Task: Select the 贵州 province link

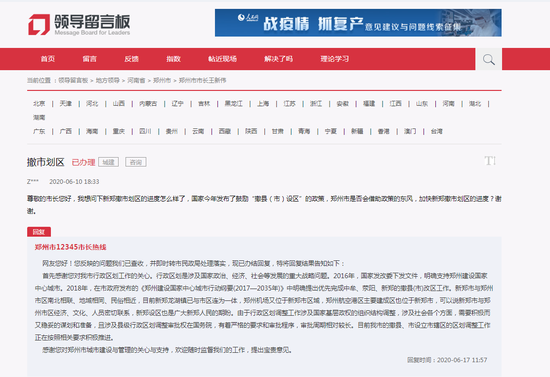Action: coord(172,131)
